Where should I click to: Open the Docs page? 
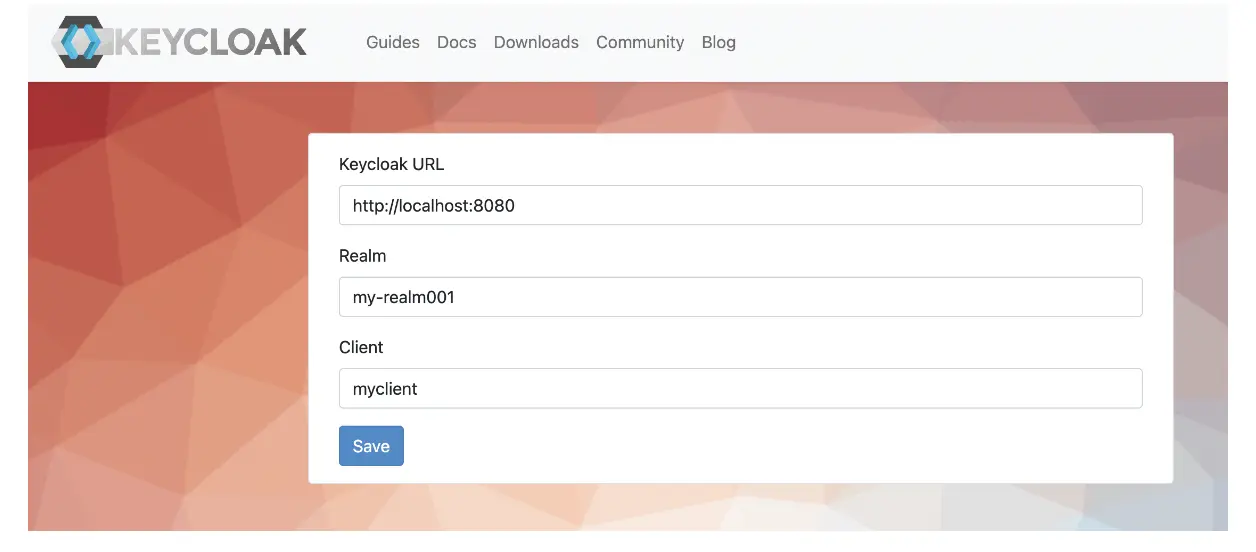coord(457,42)
